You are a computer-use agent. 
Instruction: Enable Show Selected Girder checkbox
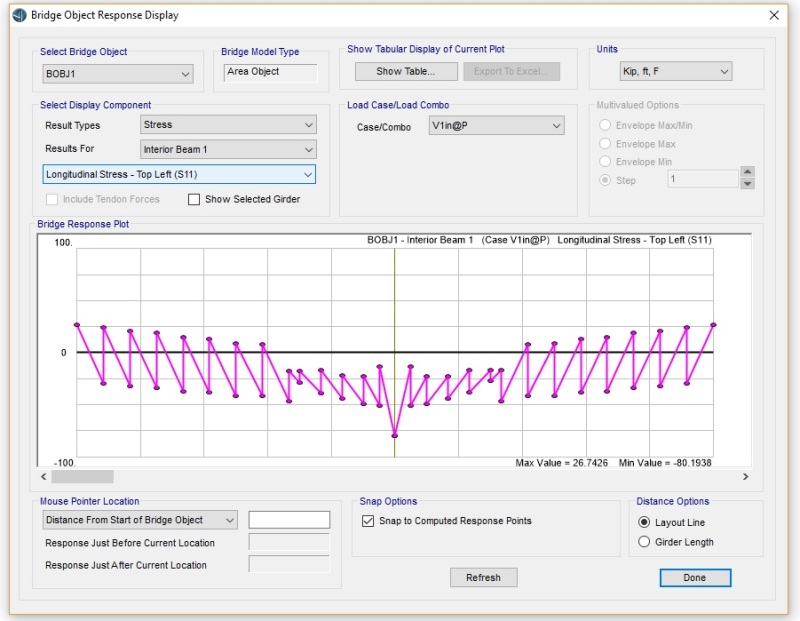[194, 200]
